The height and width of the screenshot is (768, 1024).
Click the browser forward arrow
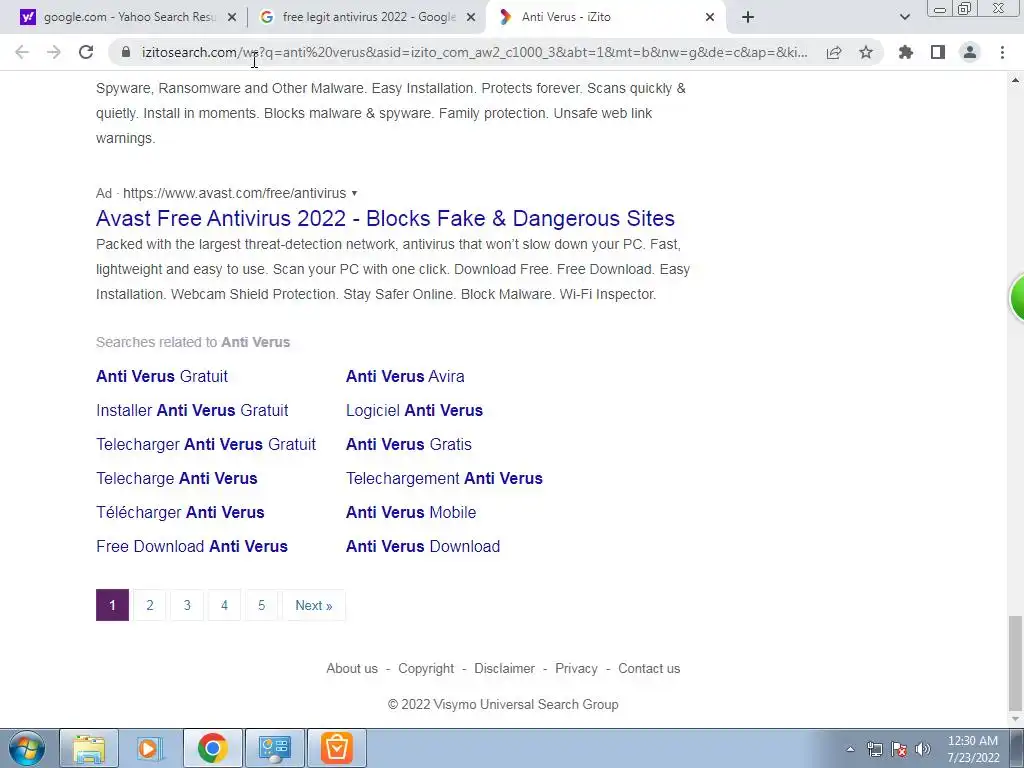pos(54,52)
